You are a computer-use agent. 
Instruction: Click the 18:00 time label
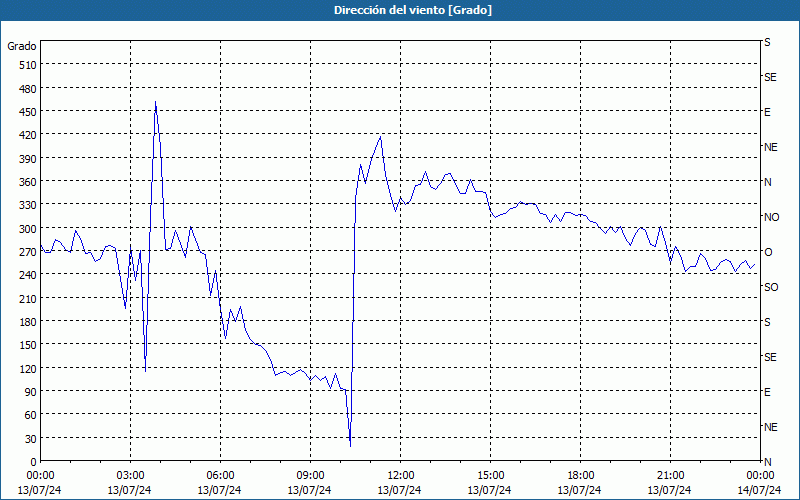(580, 476)
